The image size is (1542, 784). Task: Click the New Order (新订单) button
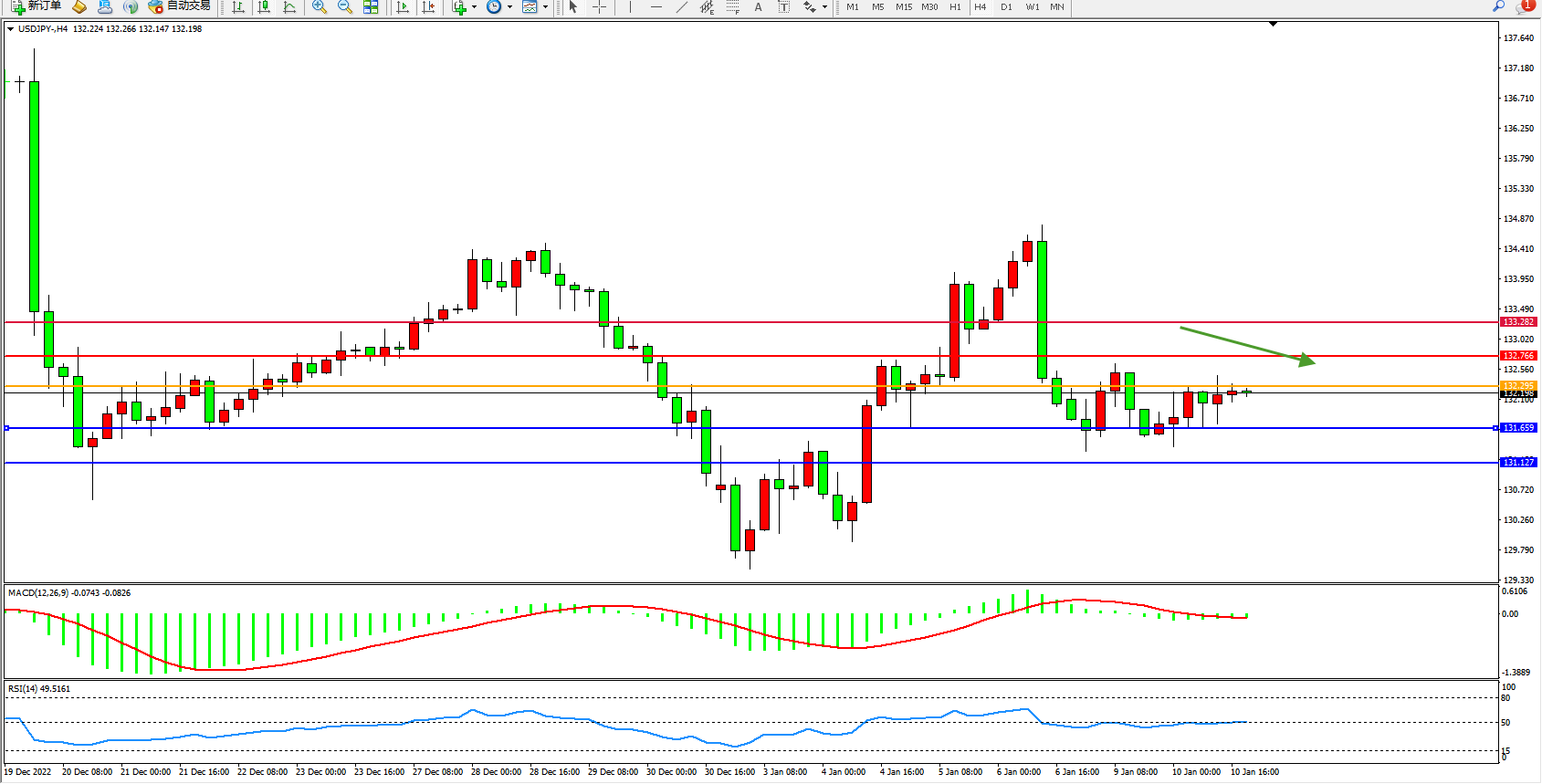[37, 6]
